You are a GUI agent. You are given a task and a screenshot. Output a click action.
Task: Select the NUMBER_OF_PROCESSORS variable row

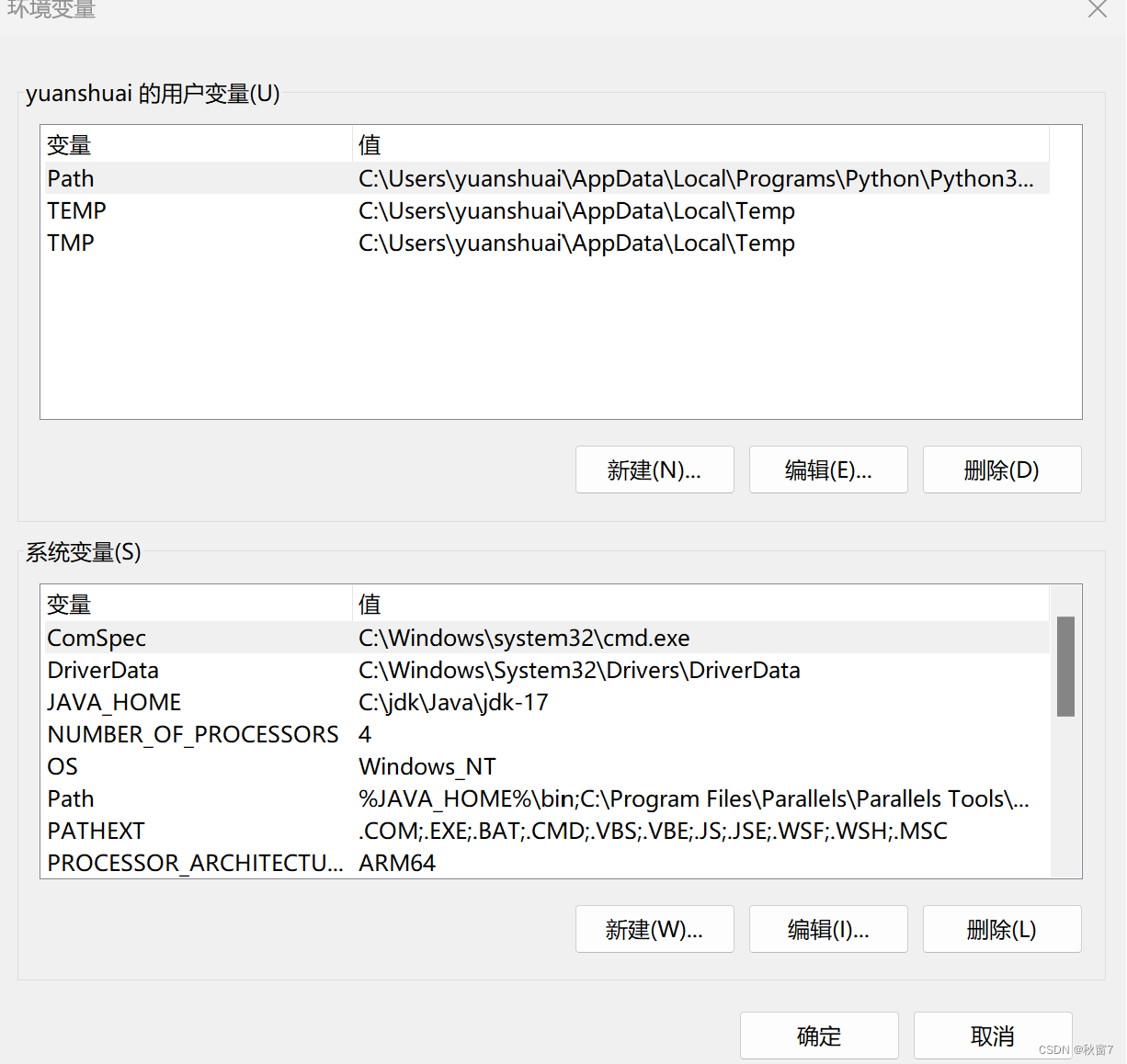point(547,734)
